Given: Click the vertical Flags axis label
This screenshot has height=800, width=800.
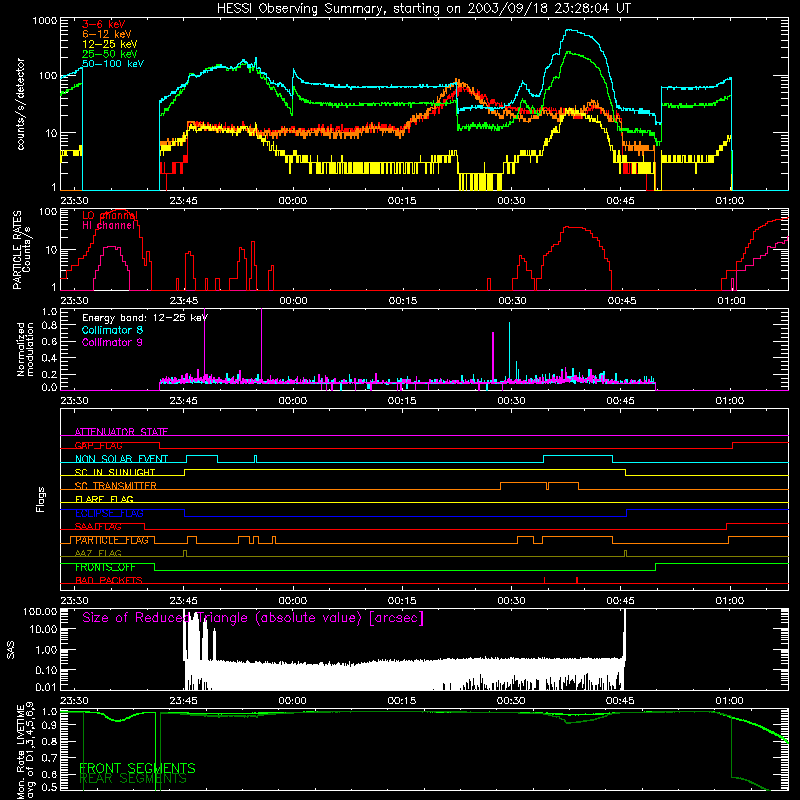Looking at the screenshot, I should [x=40, y=499].
